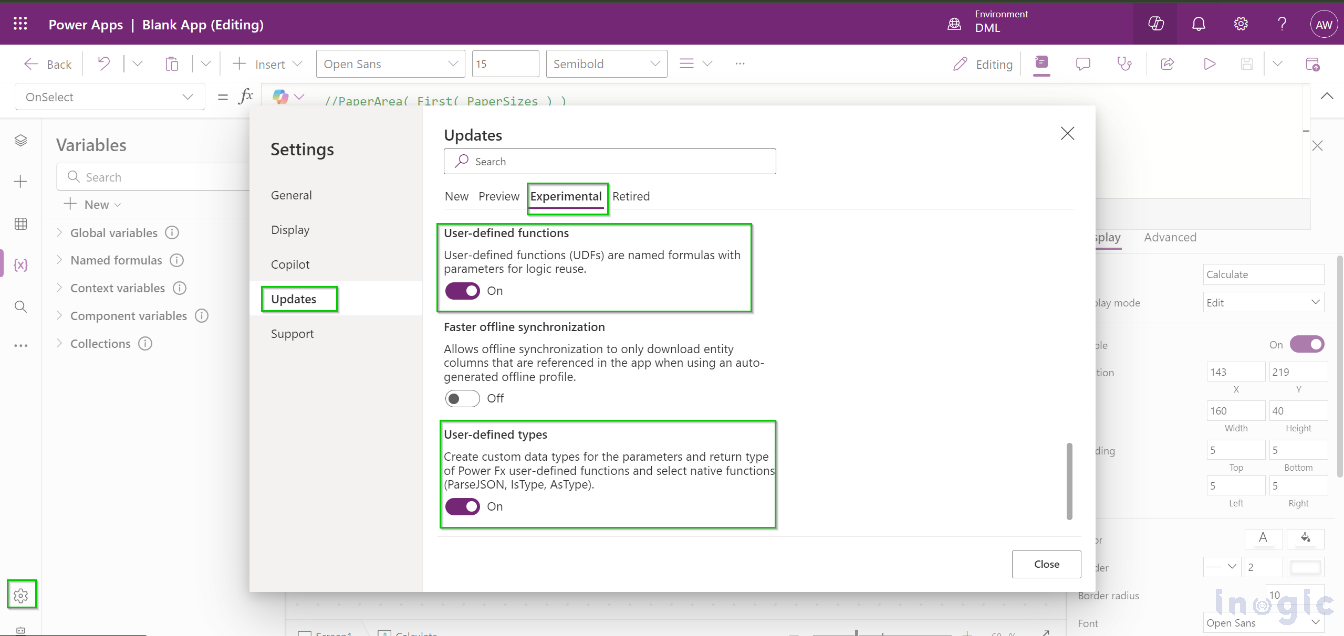Open the Data table icon in sidebar

[21, 224]
